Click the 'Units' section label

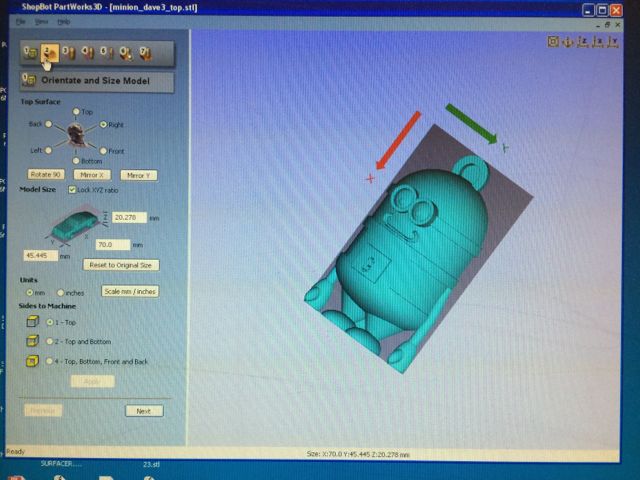[29, 280]
